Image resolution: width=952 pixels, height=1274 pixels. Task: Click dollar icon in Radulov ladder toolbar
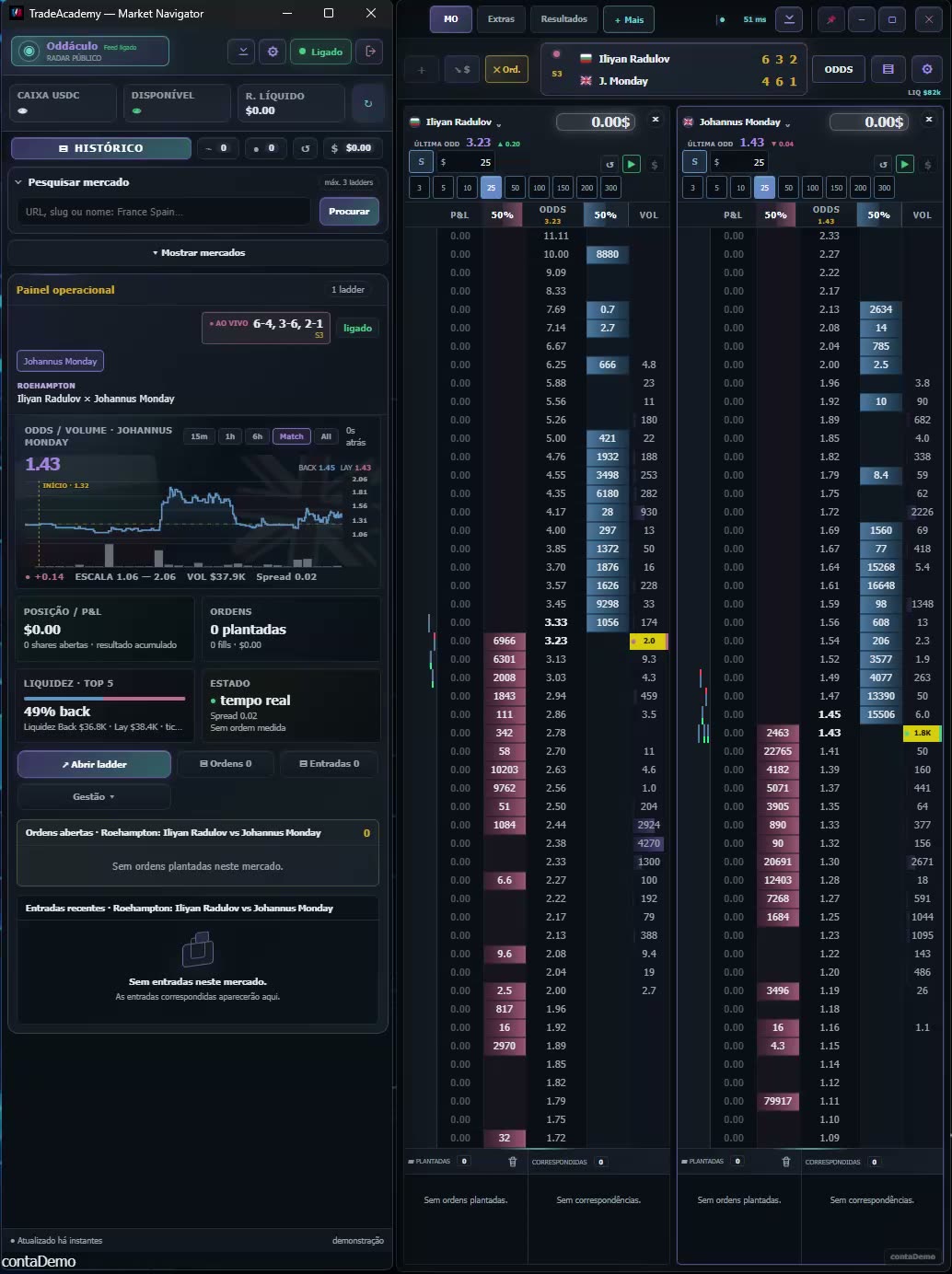click(x=655, y=165)
